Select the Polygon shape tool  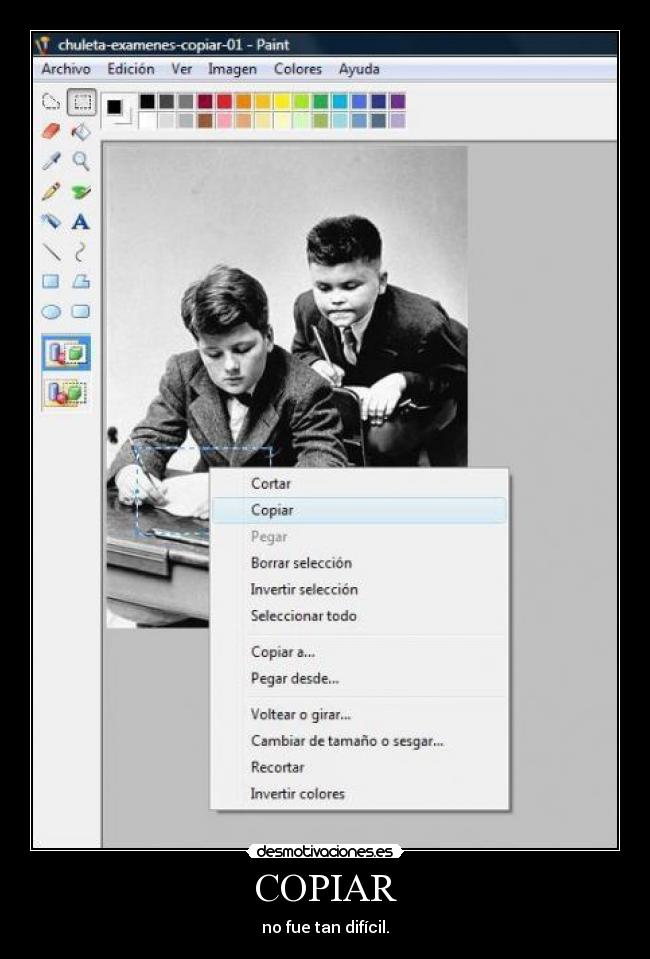(x=81, y=281)
